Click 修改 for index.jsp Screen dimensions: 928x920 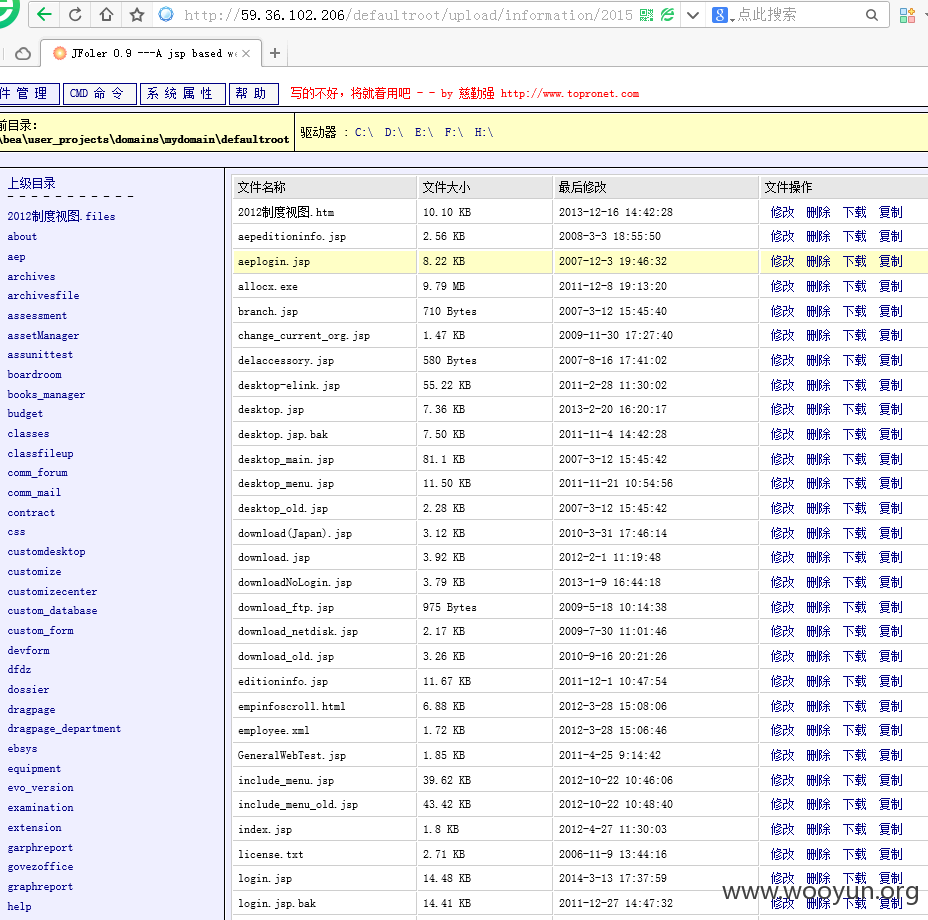[782, 829]
